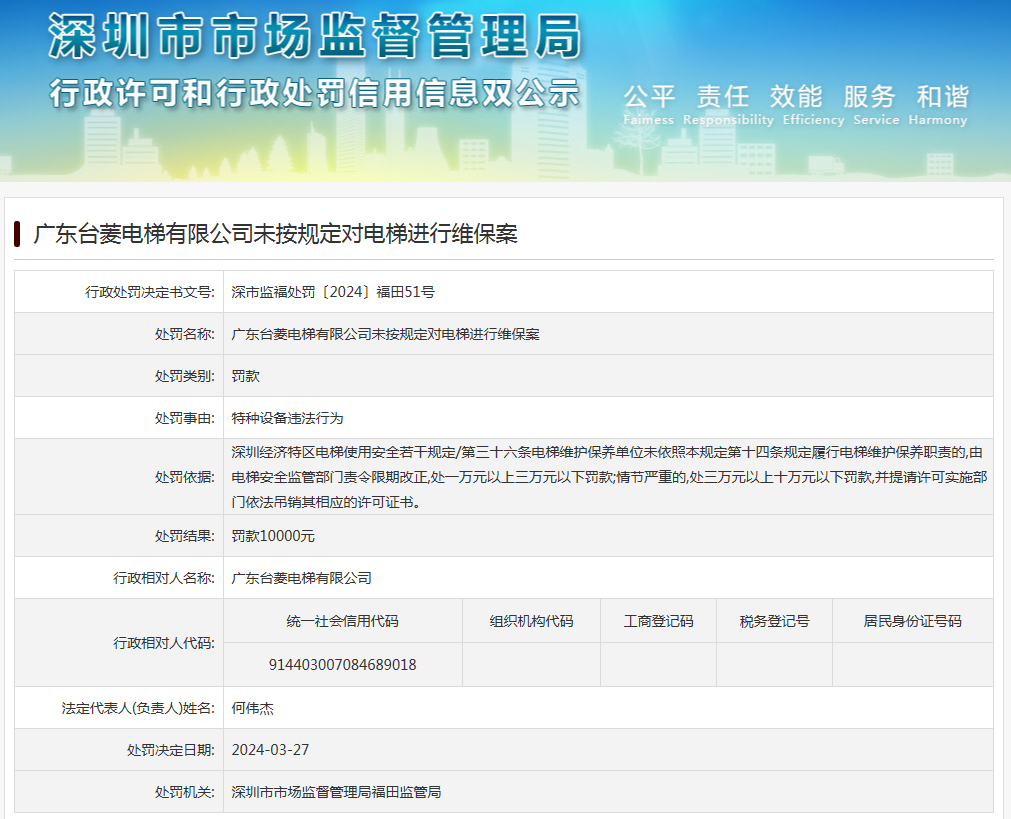Click the 处罚结果 label
Screen dimensions: 1011x819
pyautogui.click(x=184, y=536)
